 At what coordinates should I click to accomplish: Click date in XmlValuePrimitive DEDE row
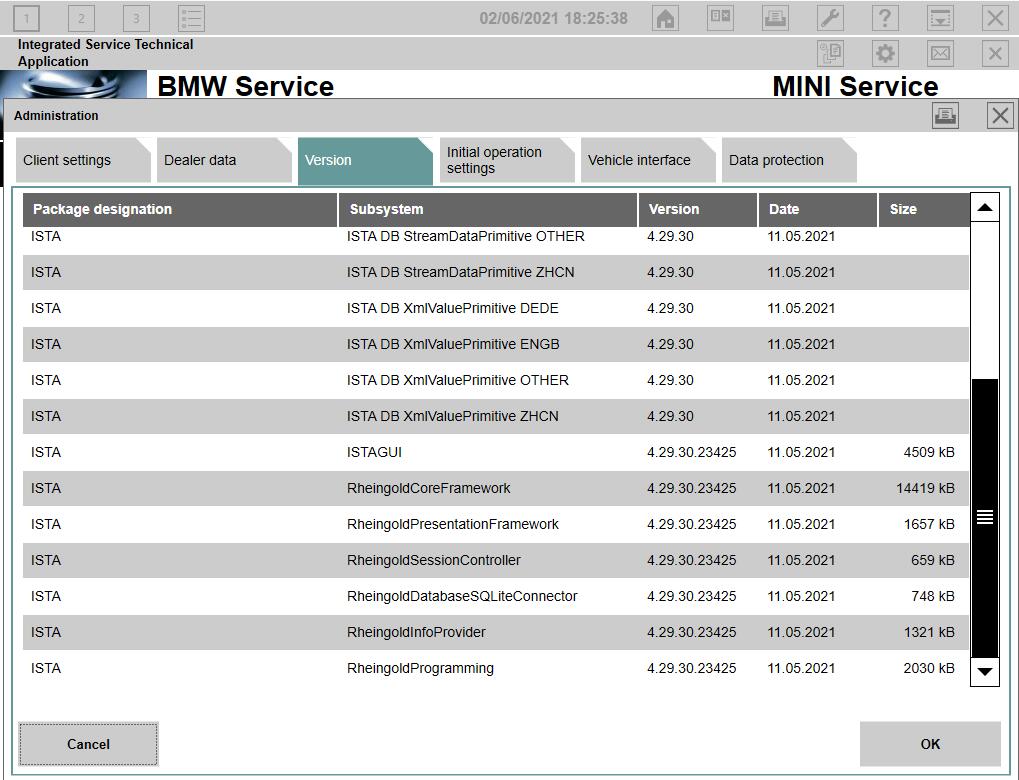click(x=801, y=309)
